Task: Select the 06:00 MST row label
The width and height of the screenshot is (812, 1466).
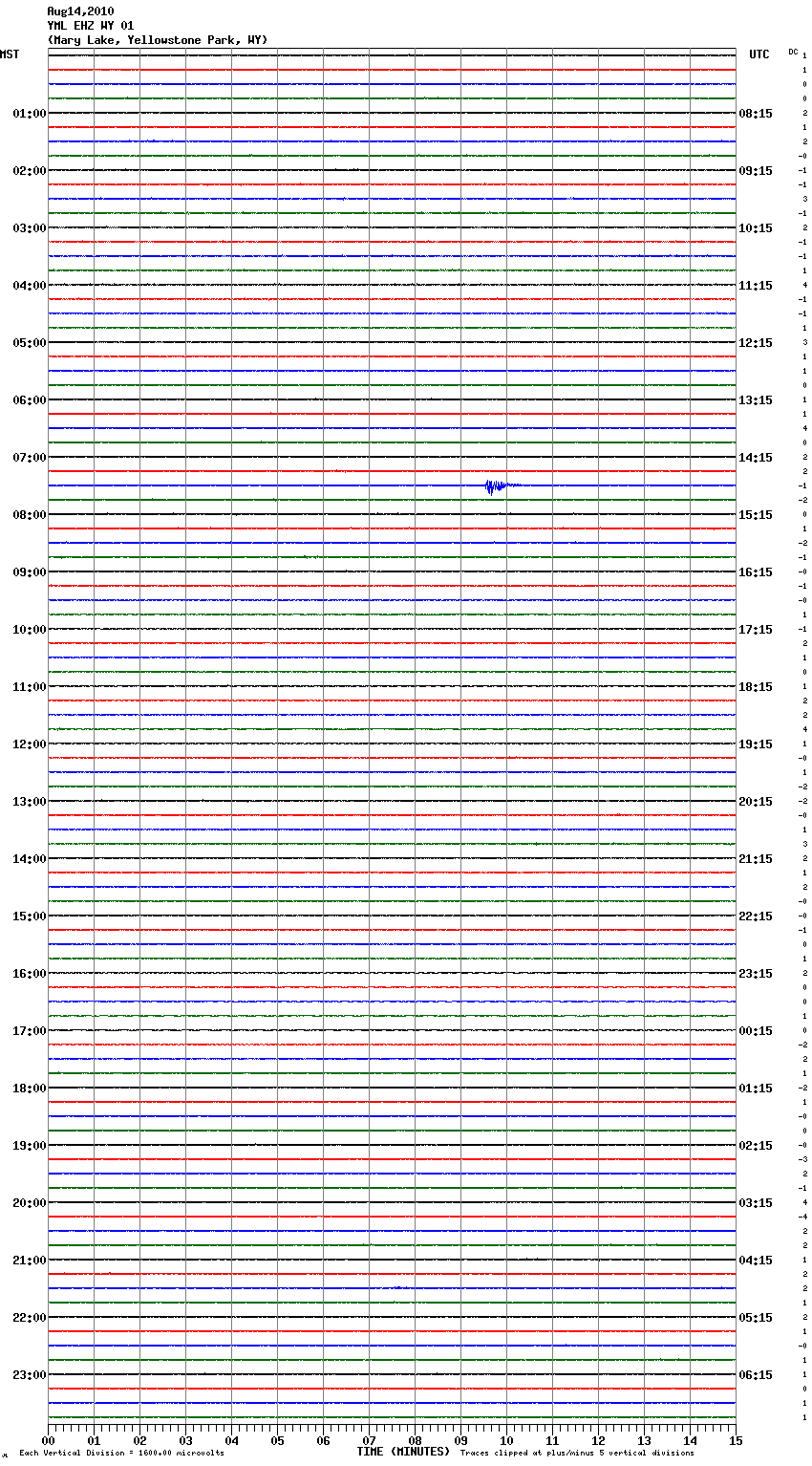Action: click(29, 400)
